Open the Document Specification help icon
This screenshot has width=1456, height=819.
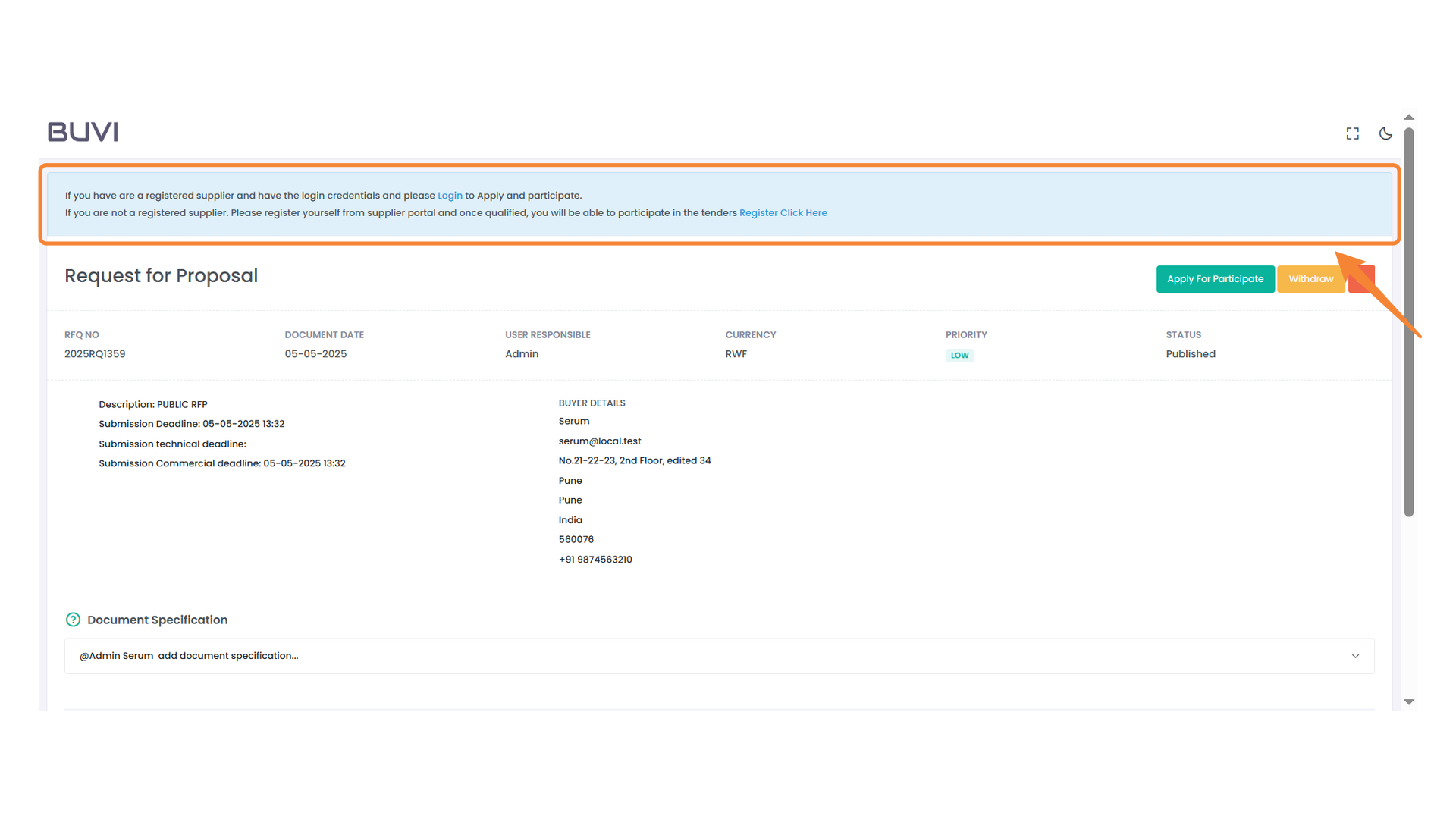pos(73,620)
